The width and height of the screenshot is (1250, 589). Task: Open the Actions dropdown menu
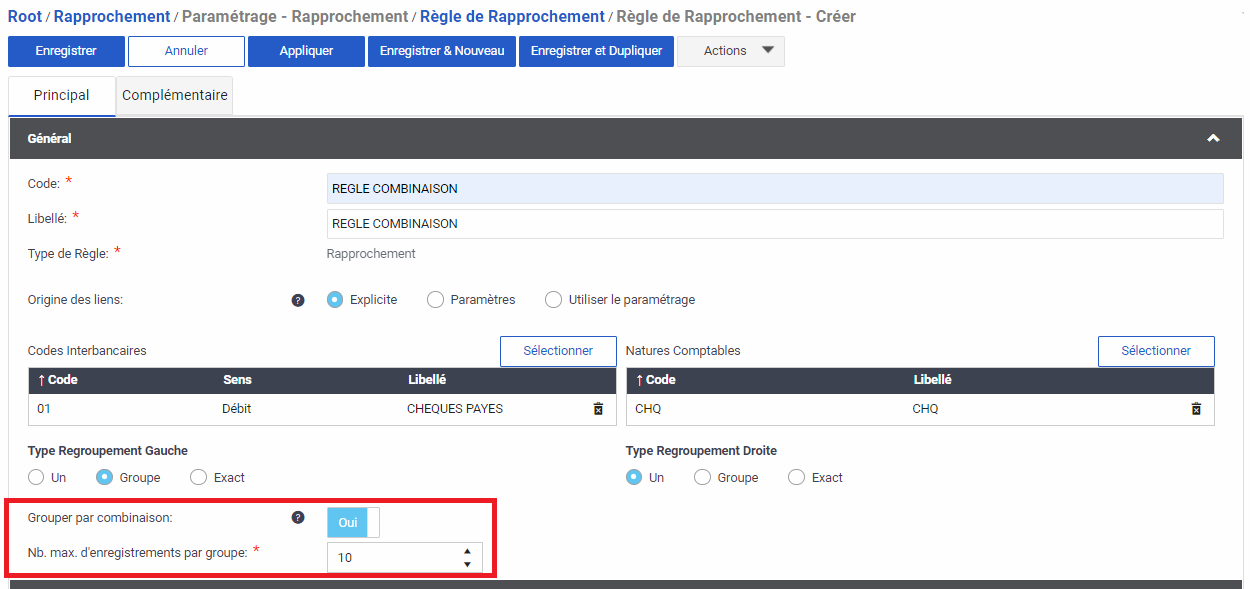coord(730,51)
